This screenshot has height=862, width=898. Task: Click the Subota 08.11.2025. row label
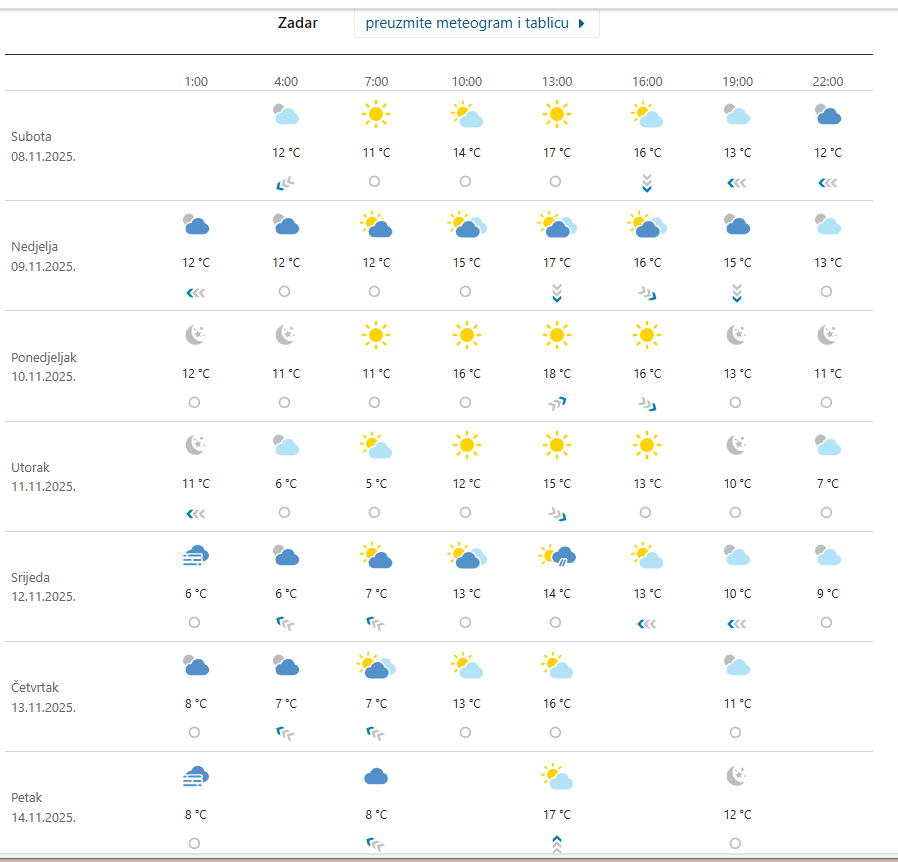(44, 146)
